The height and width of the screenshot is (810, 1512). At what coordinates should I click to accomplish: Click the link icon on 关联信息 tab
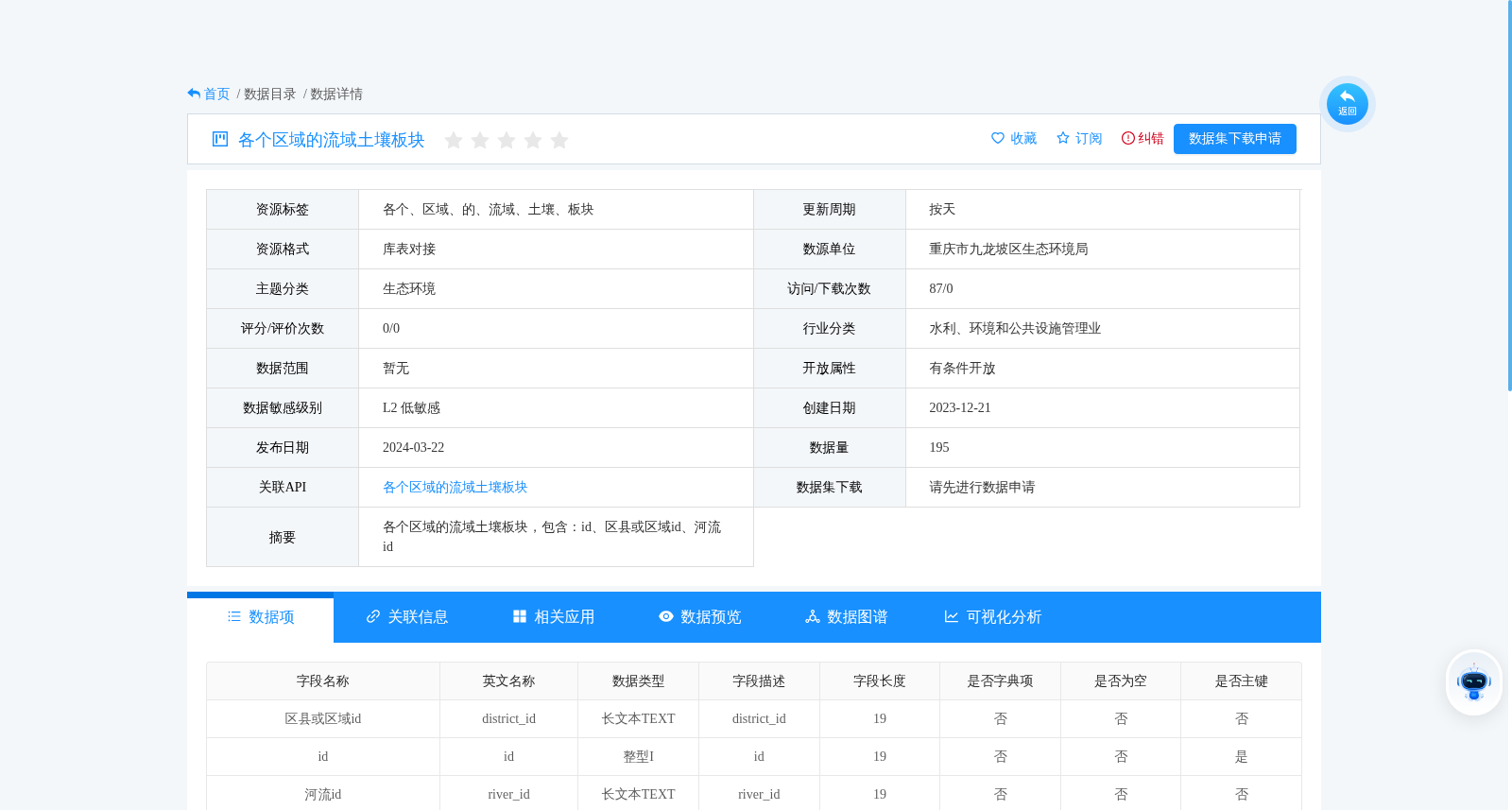373,616
